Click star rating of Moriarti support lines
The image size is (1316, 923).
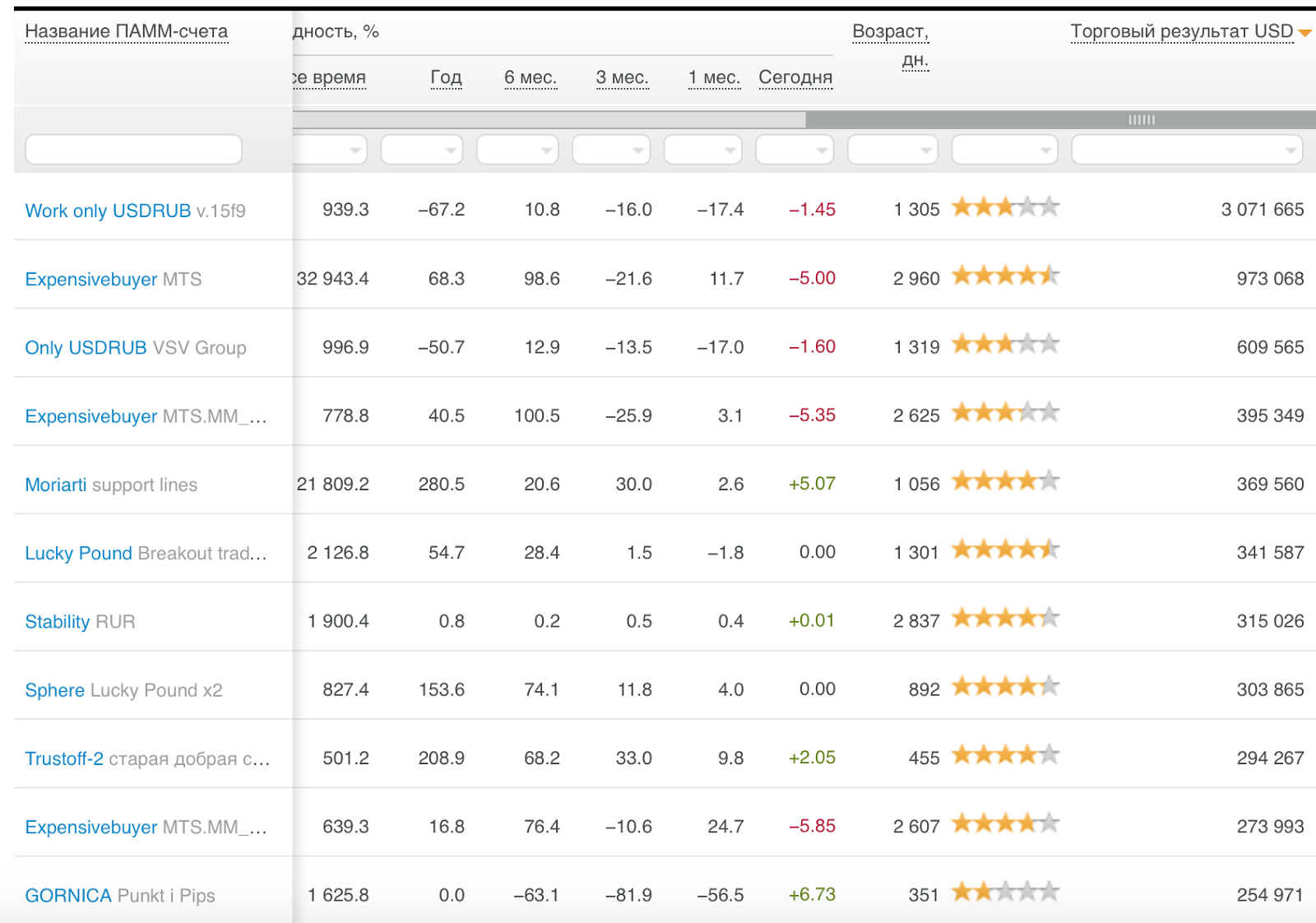pos(1005,481)
